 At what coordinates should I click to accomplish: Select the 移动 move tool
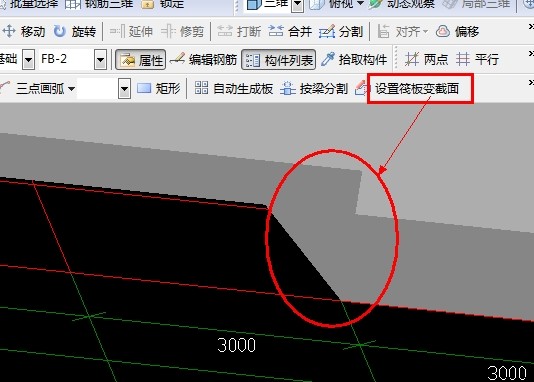tap(24, 32)
